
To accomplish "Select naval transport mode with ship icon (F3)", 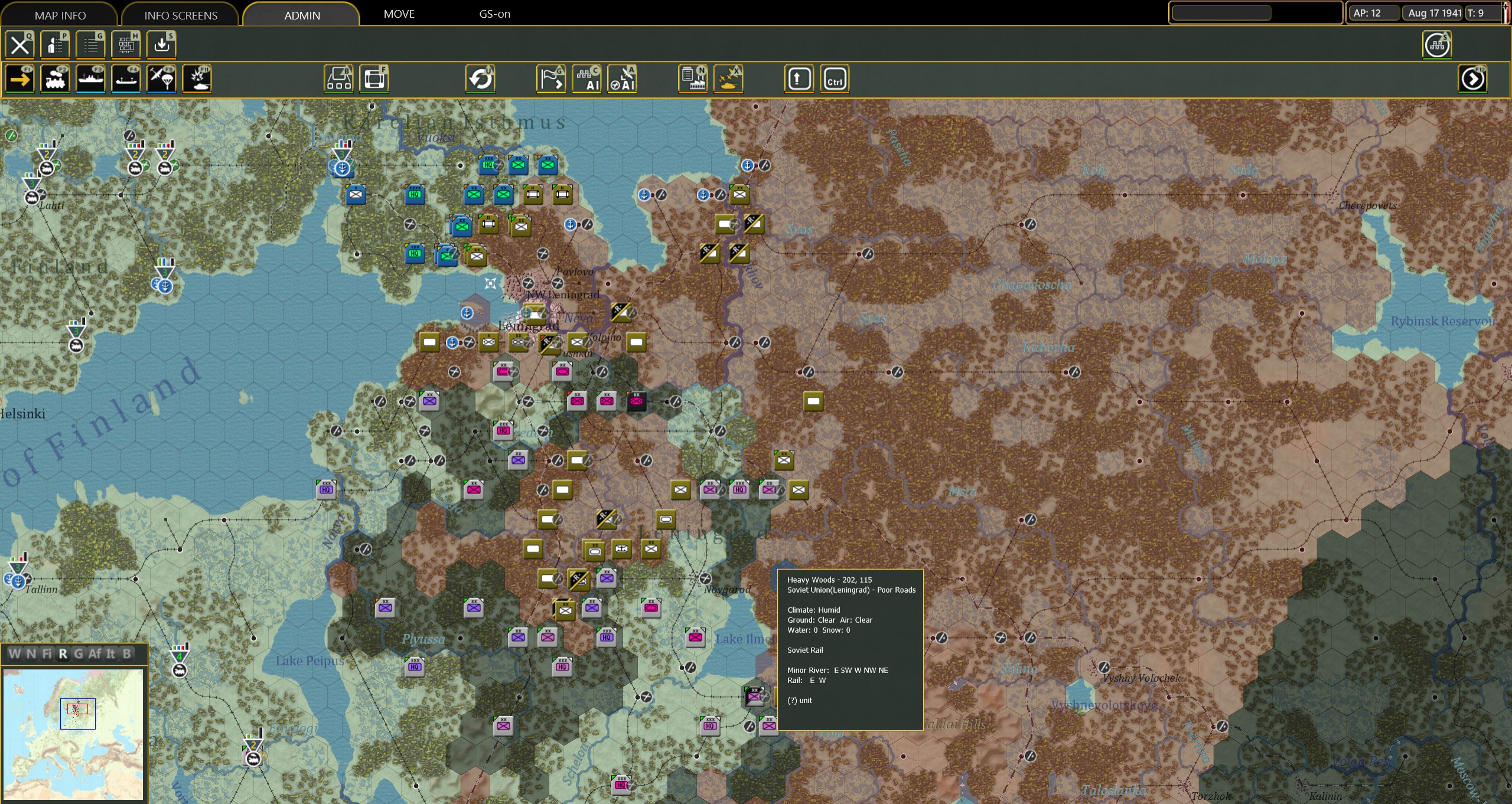I will 90,79.
